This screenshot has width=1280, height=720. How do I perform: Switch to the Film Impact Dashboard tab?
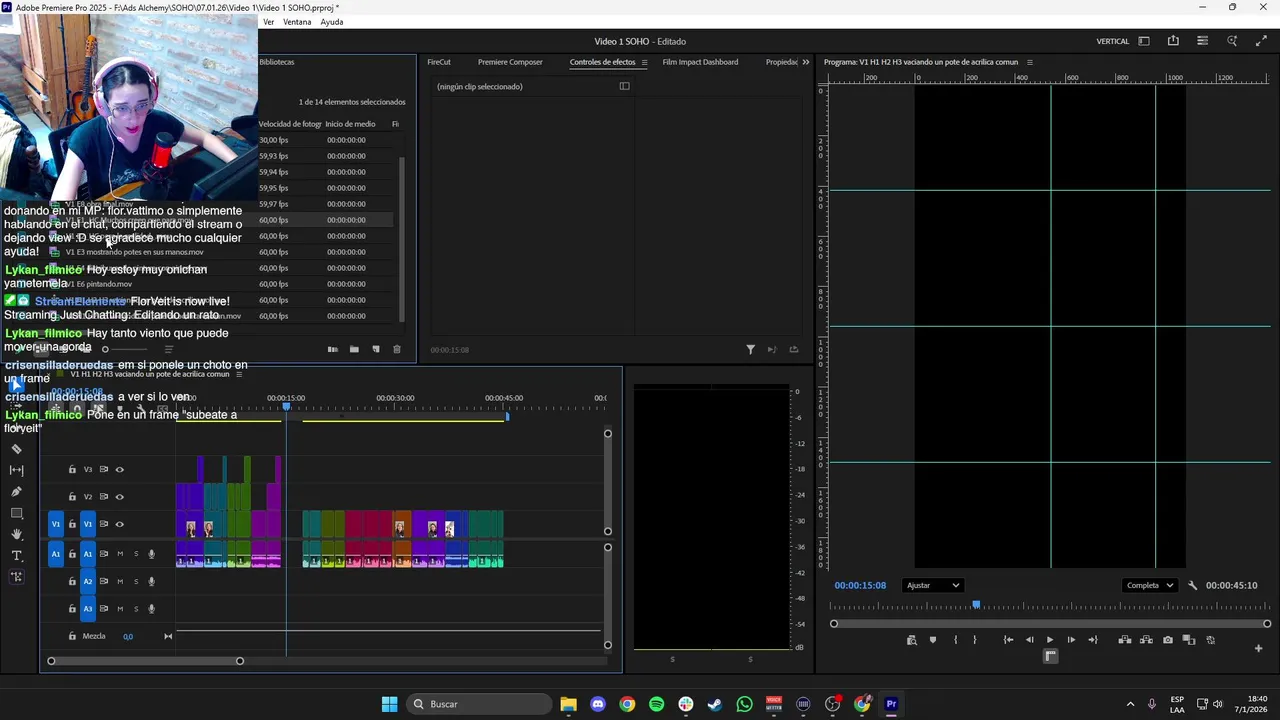click(x=700, y=62)
